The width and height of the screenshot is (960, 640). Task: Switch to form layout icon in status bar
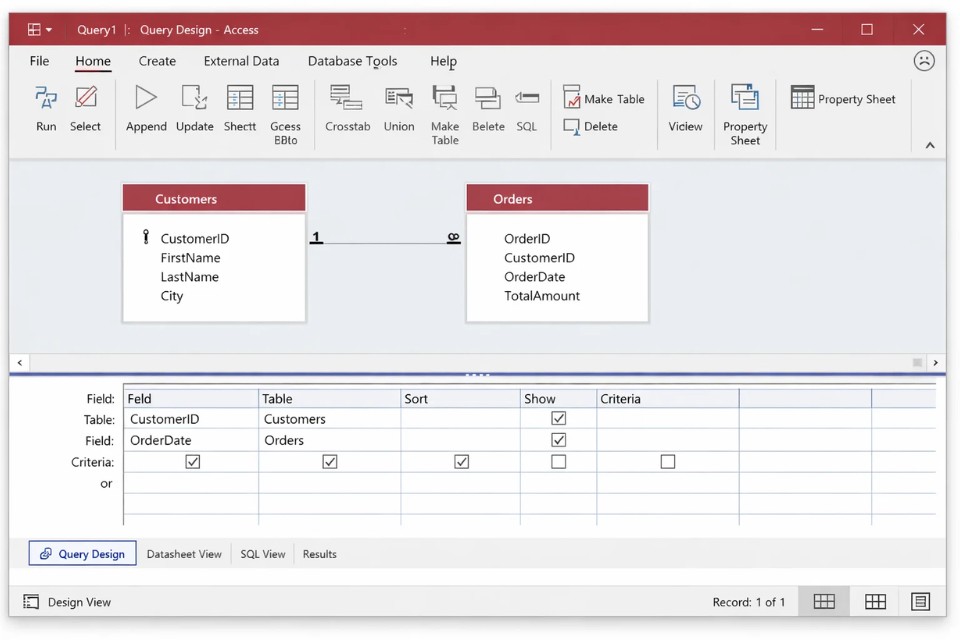pyautogui.click(x=920, y=601)
